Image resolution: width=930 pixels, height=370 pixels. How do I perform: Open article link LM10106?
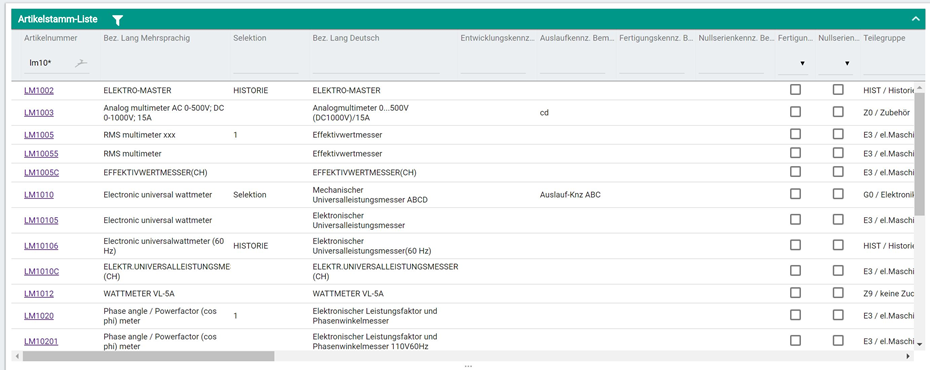pyautogui.click(x=41, y=245)
